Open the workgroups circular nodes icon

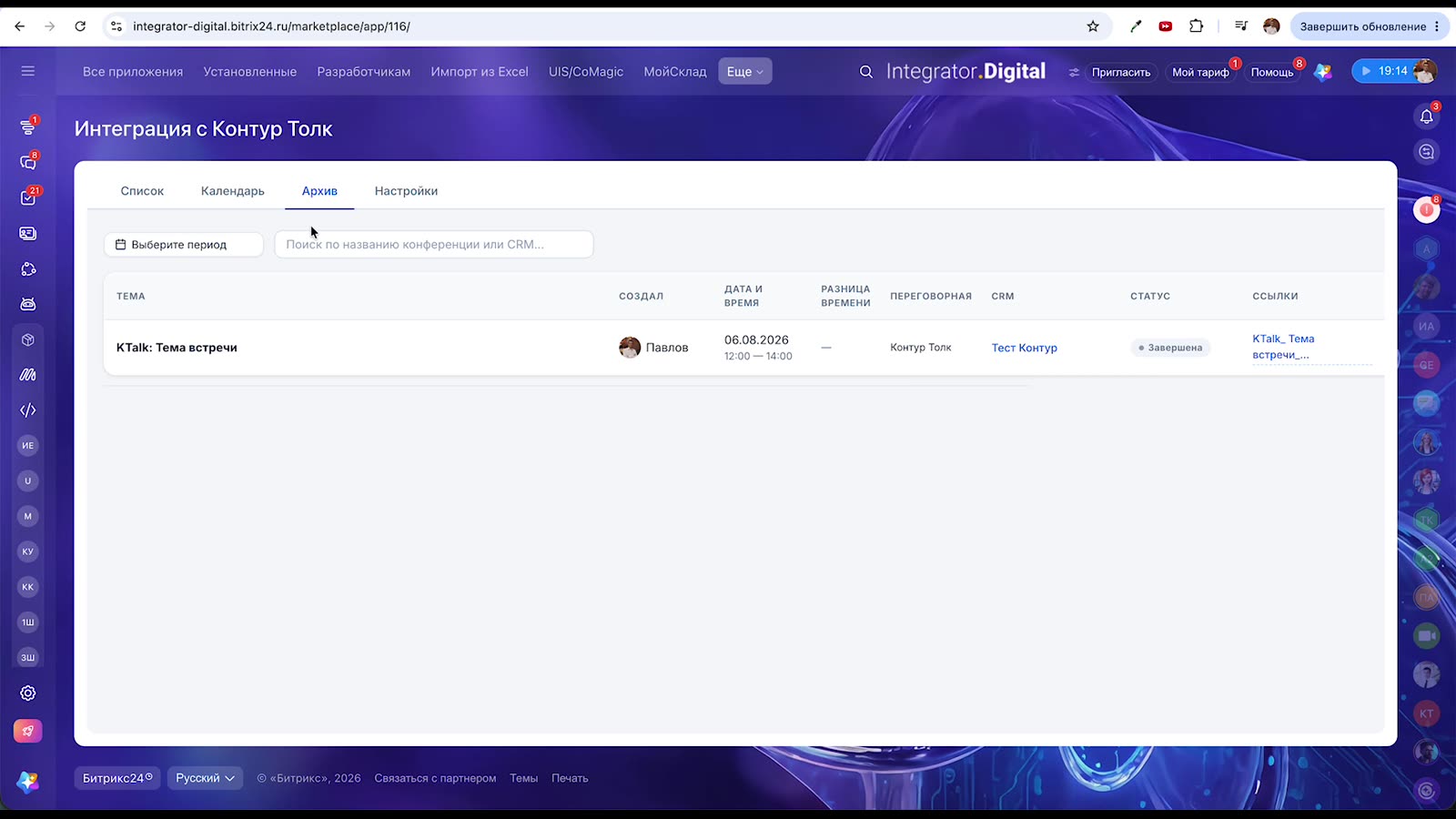(28, 269)
